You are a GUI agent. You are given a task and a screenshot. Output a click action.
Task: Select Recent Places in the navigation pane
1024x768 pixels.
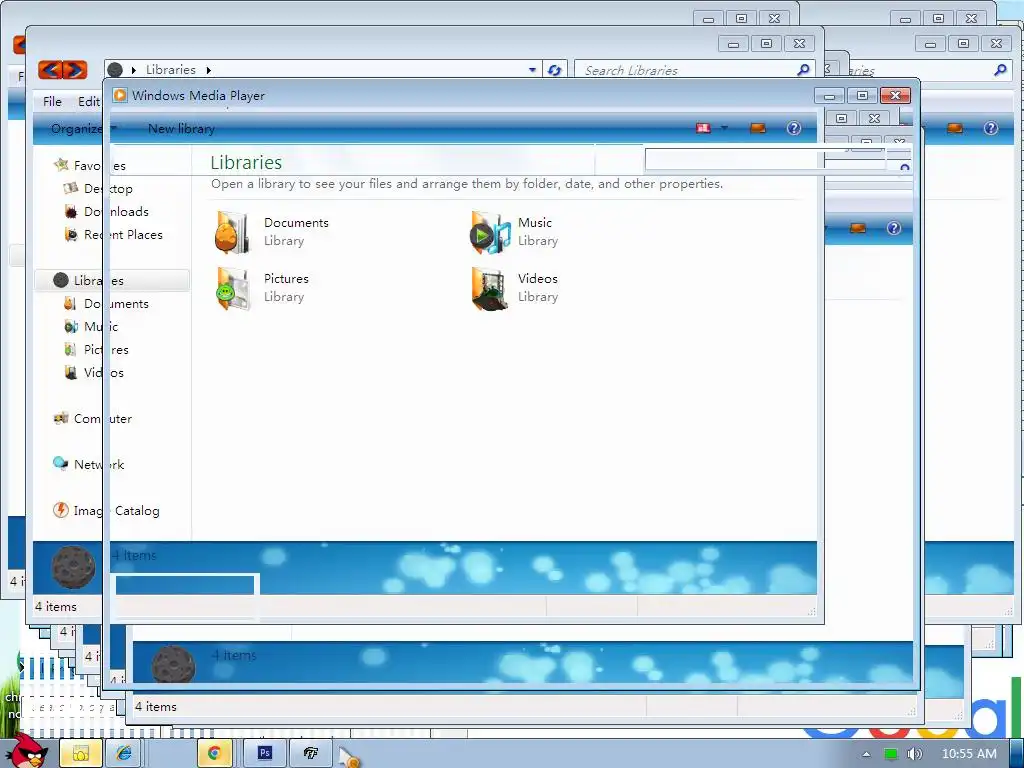[123, 234]
